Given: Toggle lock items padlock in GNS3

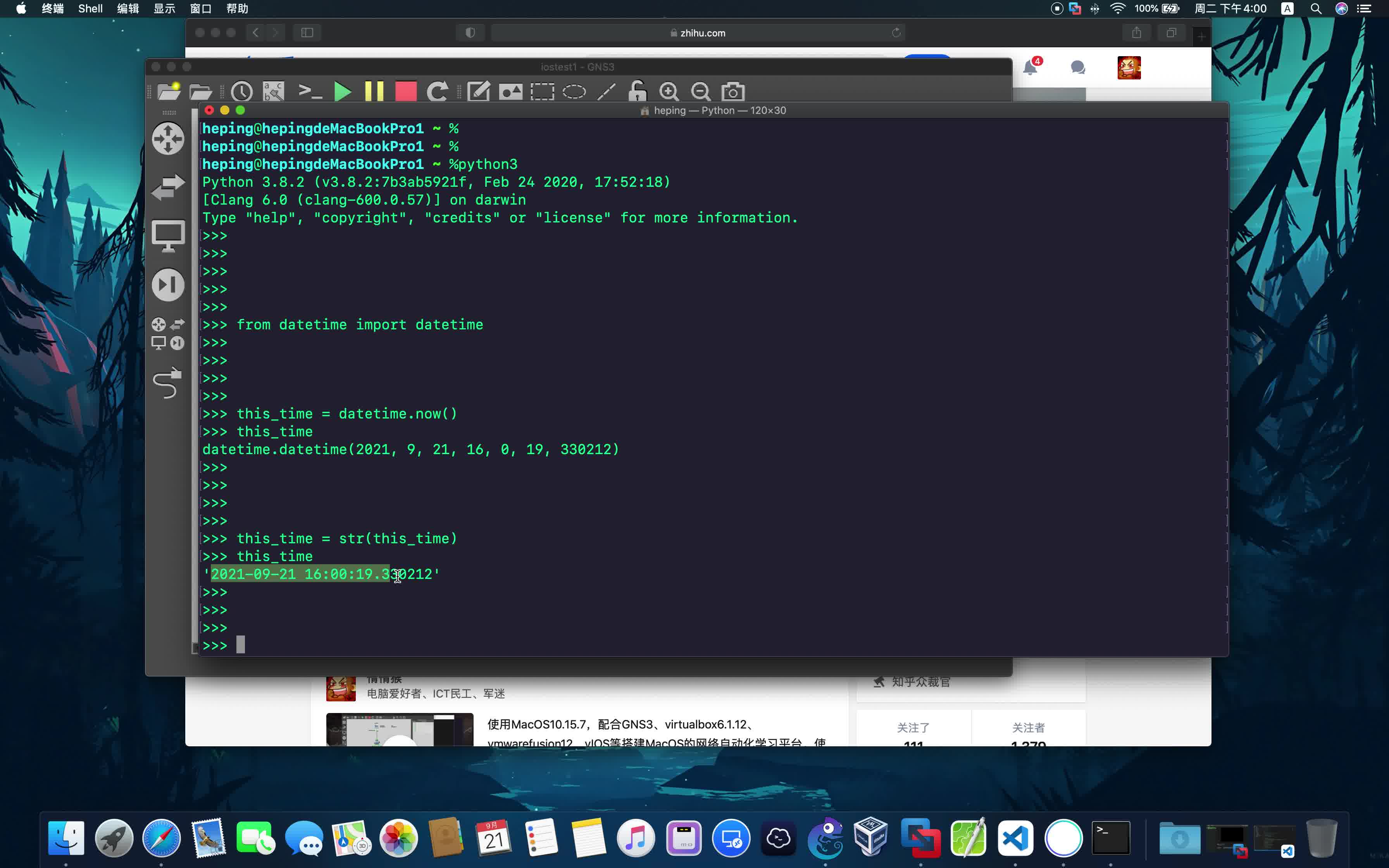Looking at the screenshot, I should [x=637, y=91].
